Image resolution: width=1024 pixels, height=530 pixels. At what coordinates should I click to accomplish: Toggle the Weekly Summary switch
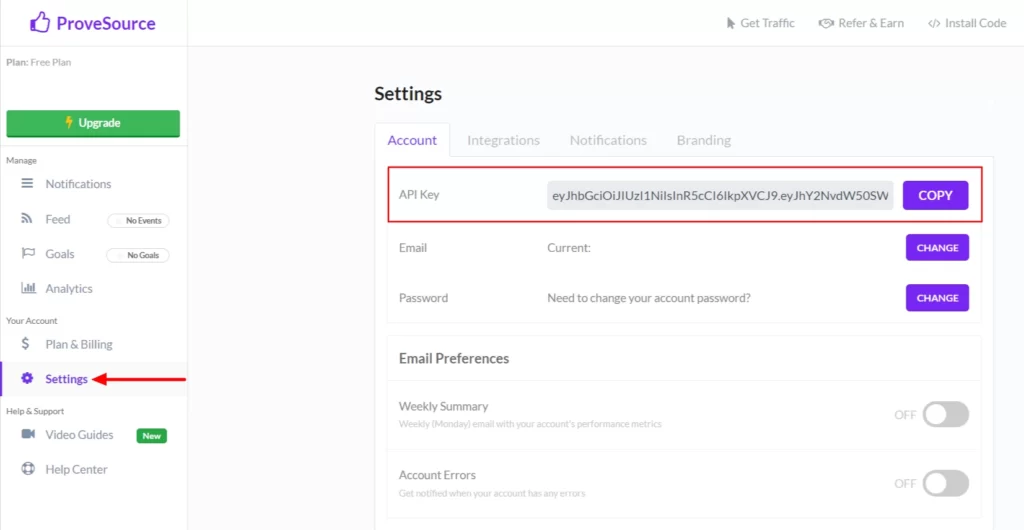coord(946,414)
